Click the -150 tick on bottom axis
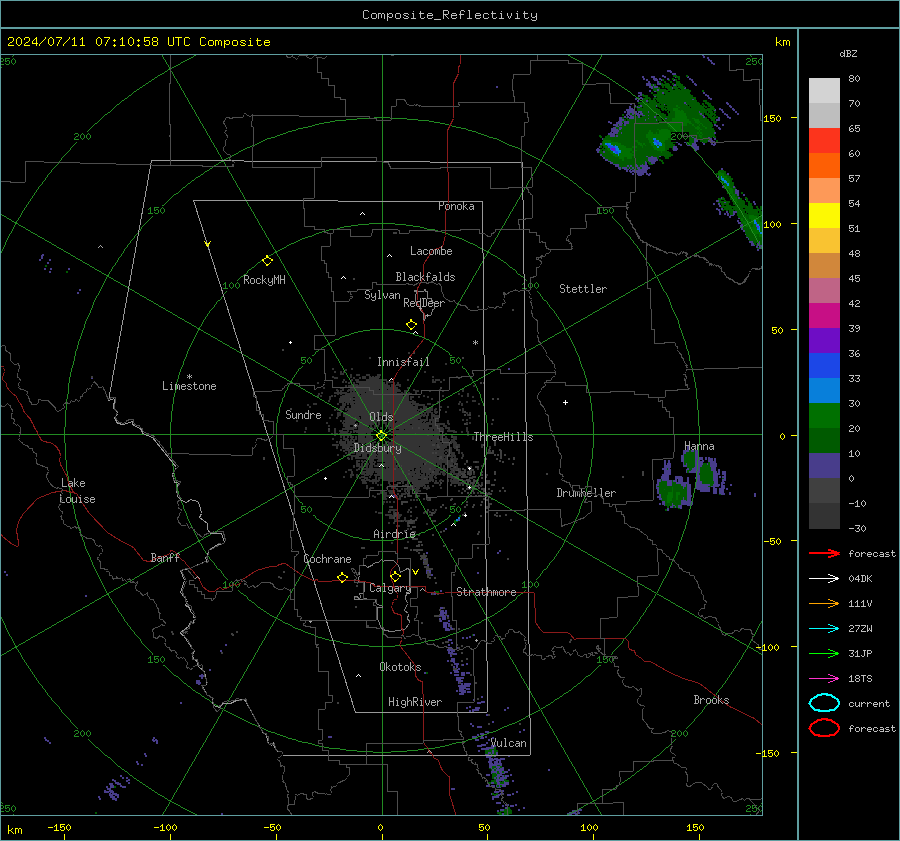 click(59, 827)
